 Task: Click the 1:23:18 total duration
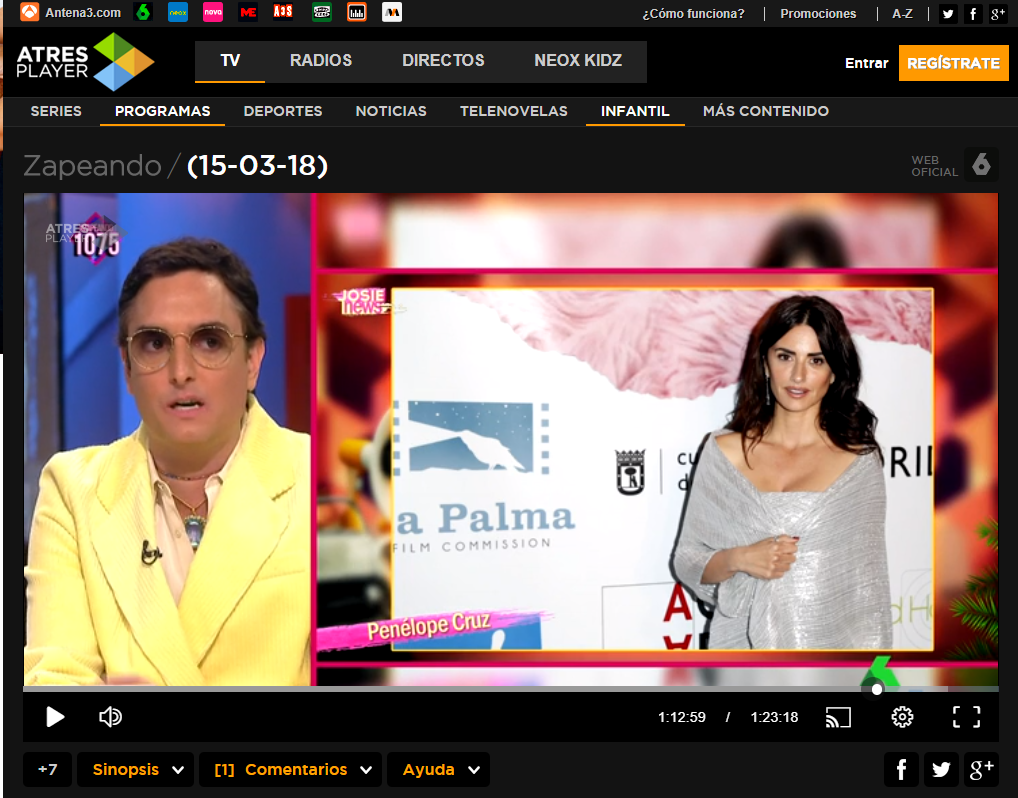(x=775, y=717)
